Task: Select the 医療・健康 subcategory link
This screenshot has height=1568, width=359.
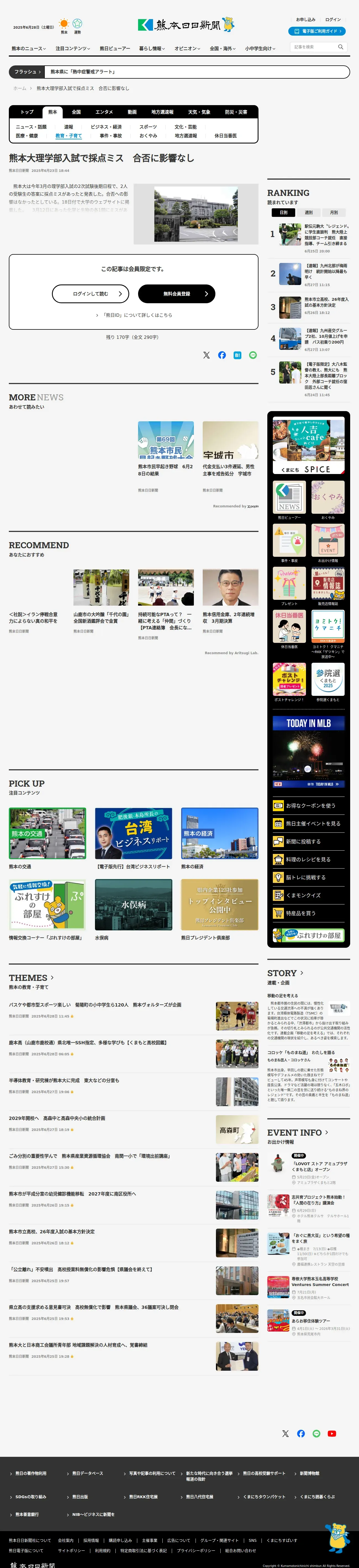Action: tap(27, 136)
